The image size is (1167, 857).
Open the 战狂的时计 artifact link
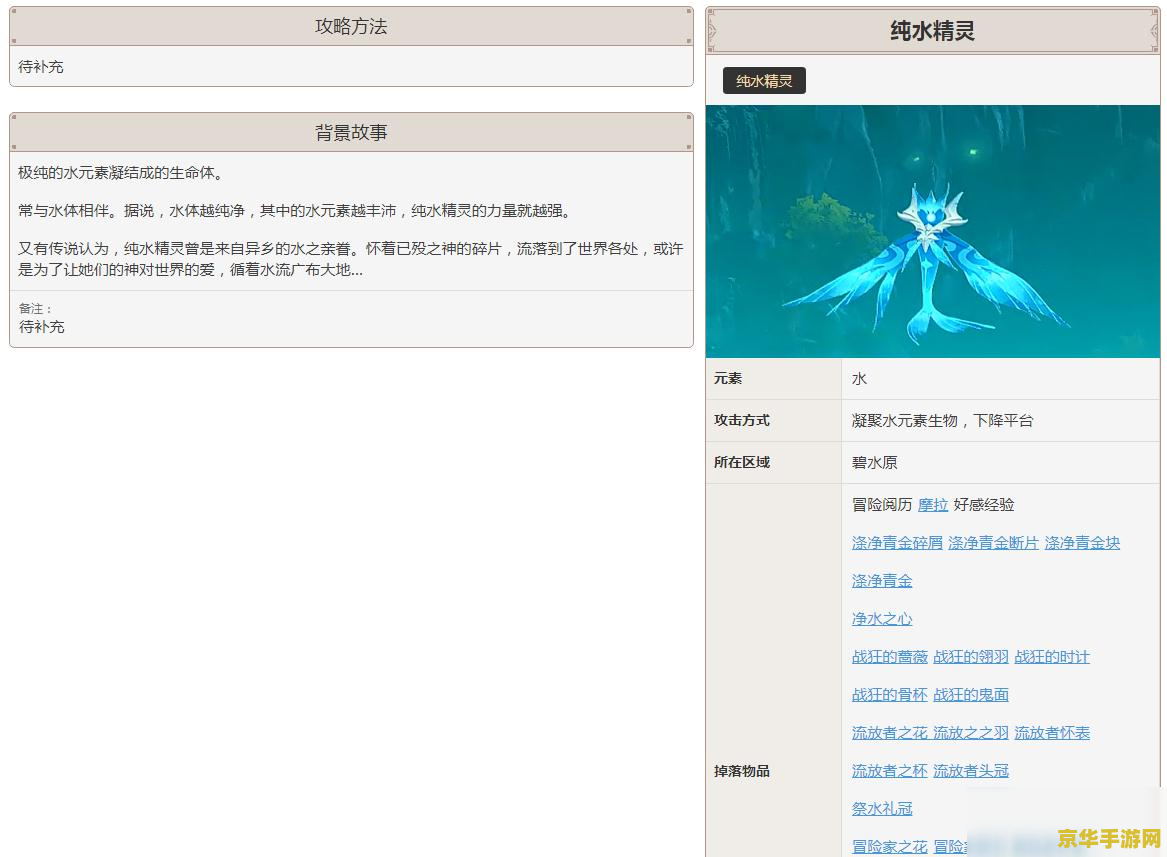[x=1052, y=657]
